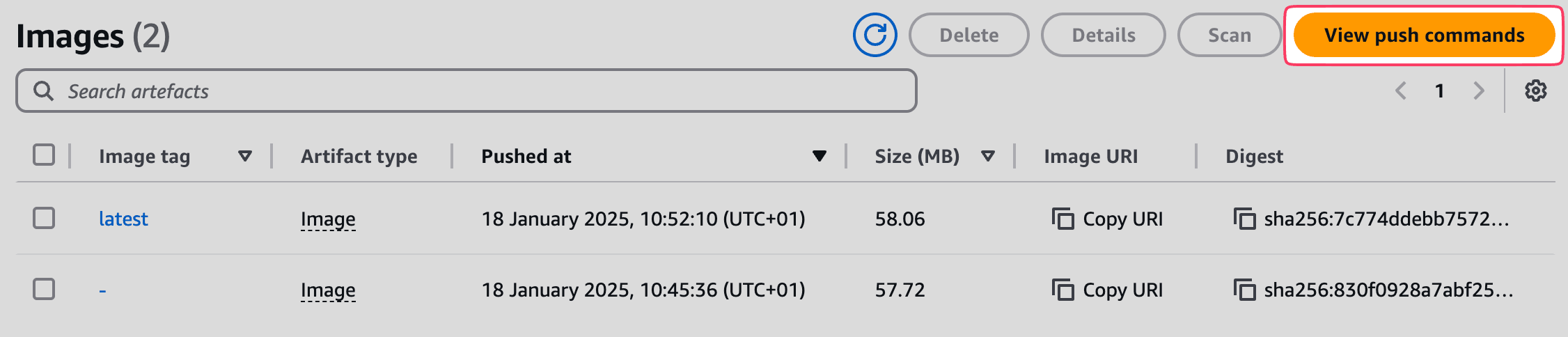Refresh the images list
Screen dimensions: 1568x337
click(875, 35)
